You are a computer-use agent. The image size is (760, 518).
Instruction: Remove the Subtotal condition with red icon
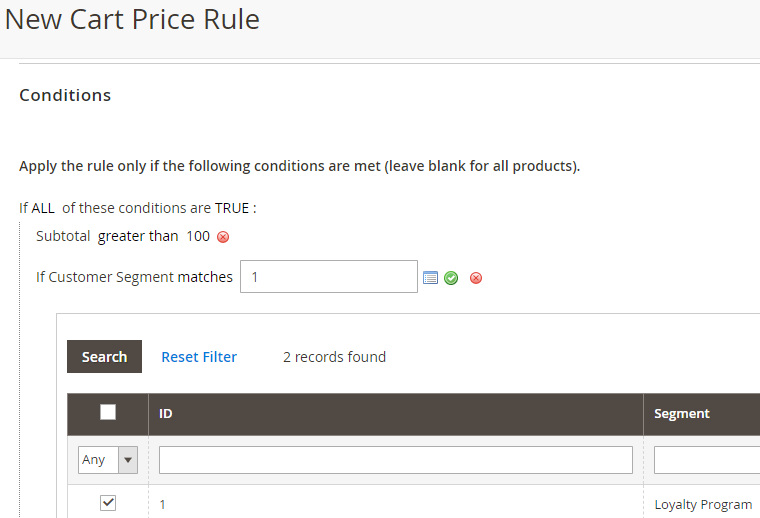223,237
